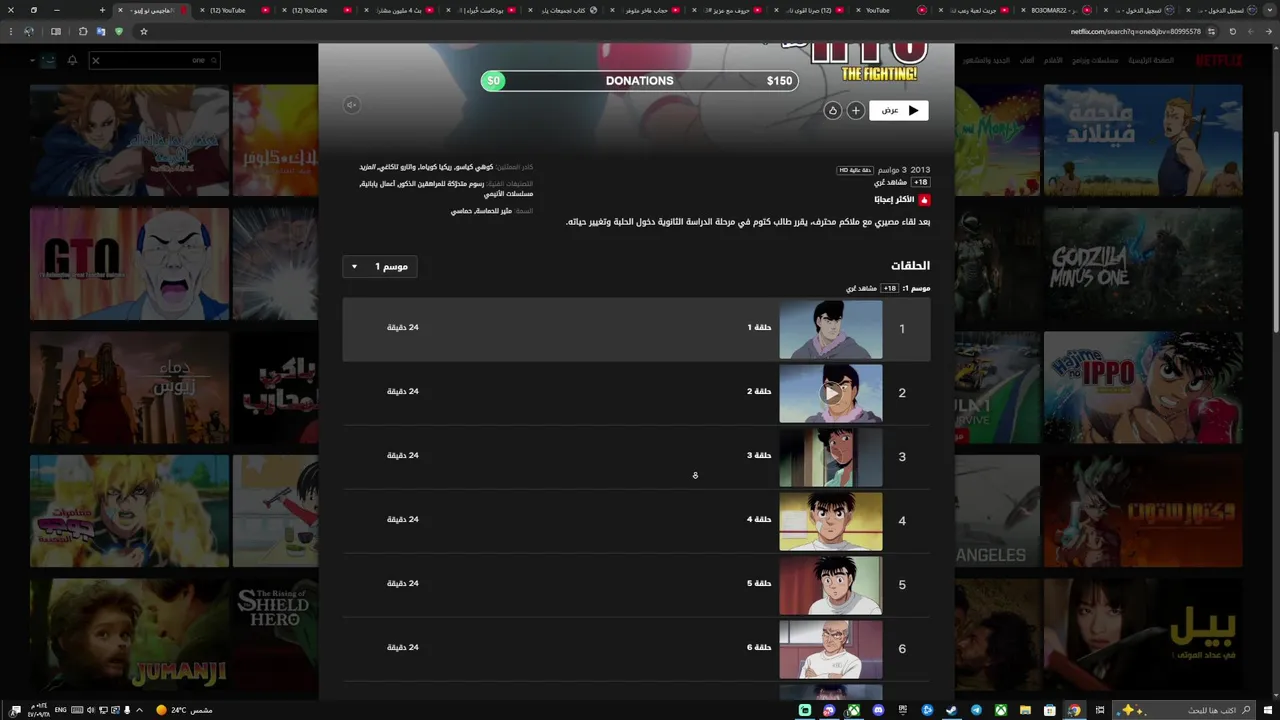Open the 'ألعاب' games nav item
This screenshot has height=720, width=1280.
tap(1027, 60)
